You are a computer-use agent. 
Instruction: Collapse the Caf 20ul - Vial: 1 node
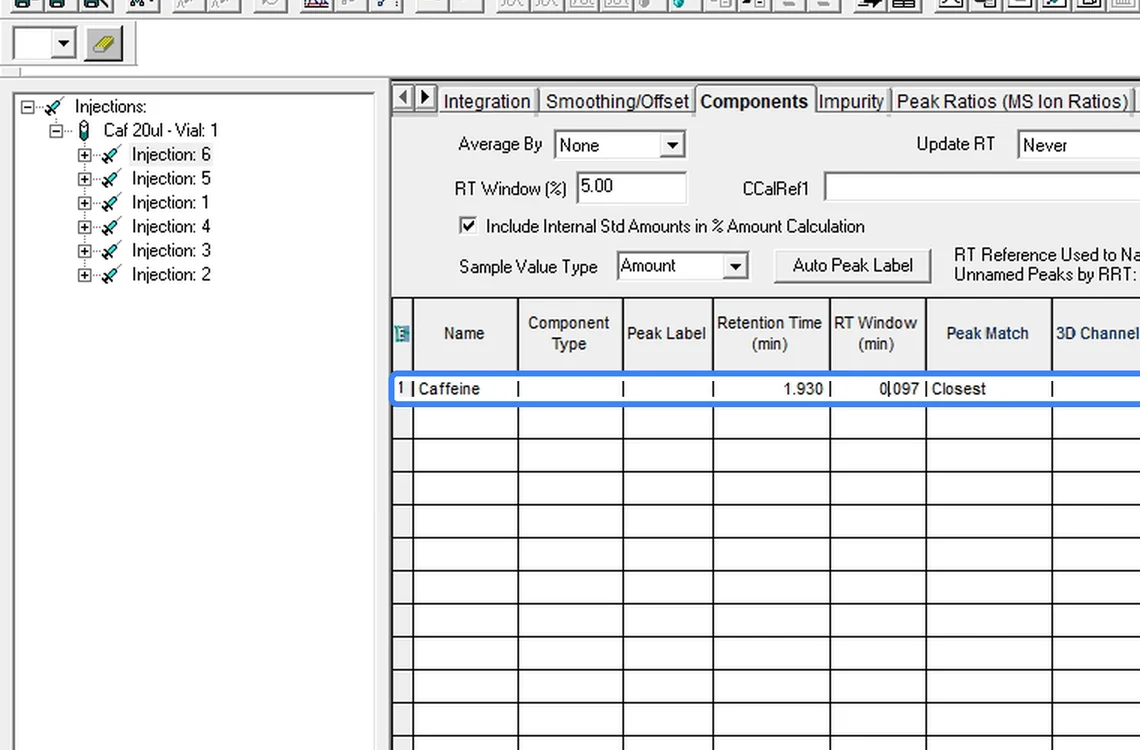point(56,132)
